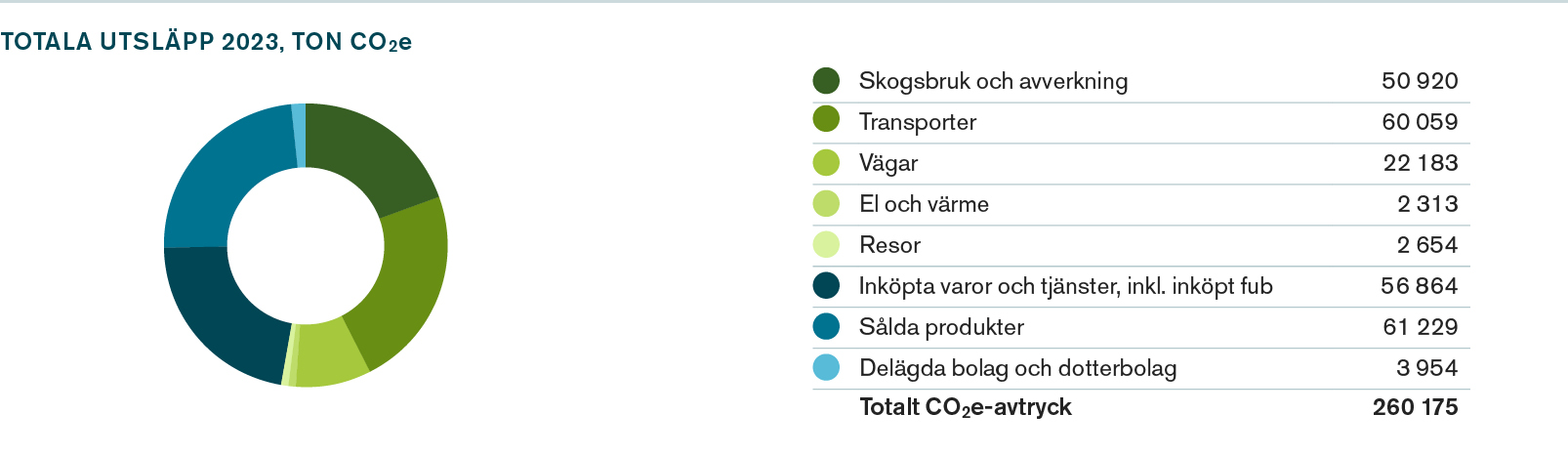Click the pale green Resor legend dot
This screenshot has height=455, width=1568.
click(x=826, y=244)
